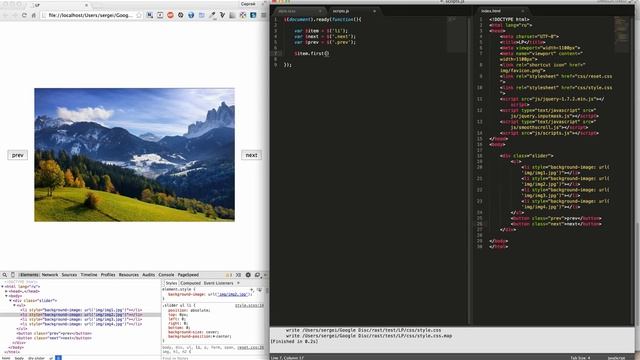
Task: Click the Find in Styles filter field
Action: [x=212, y=358]
